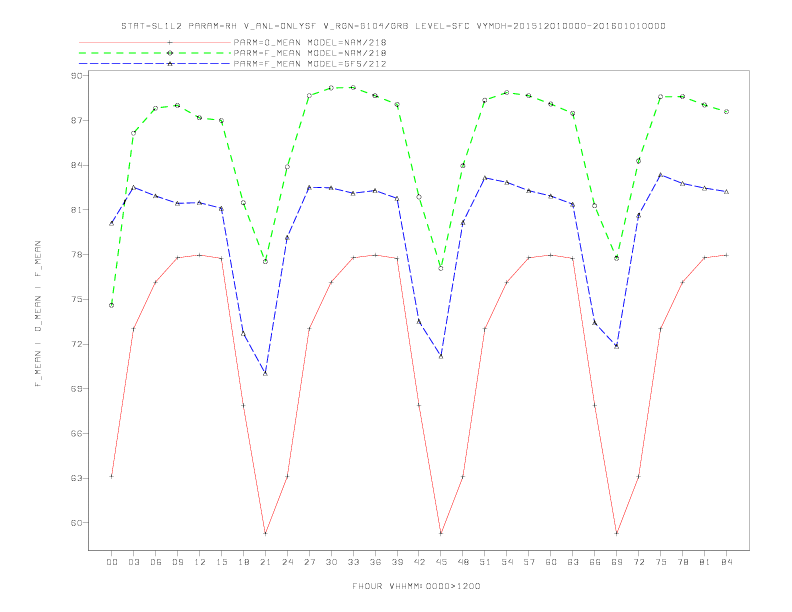
Task: Click x-axis forecast hour label 30
Action: coord(331,562)
